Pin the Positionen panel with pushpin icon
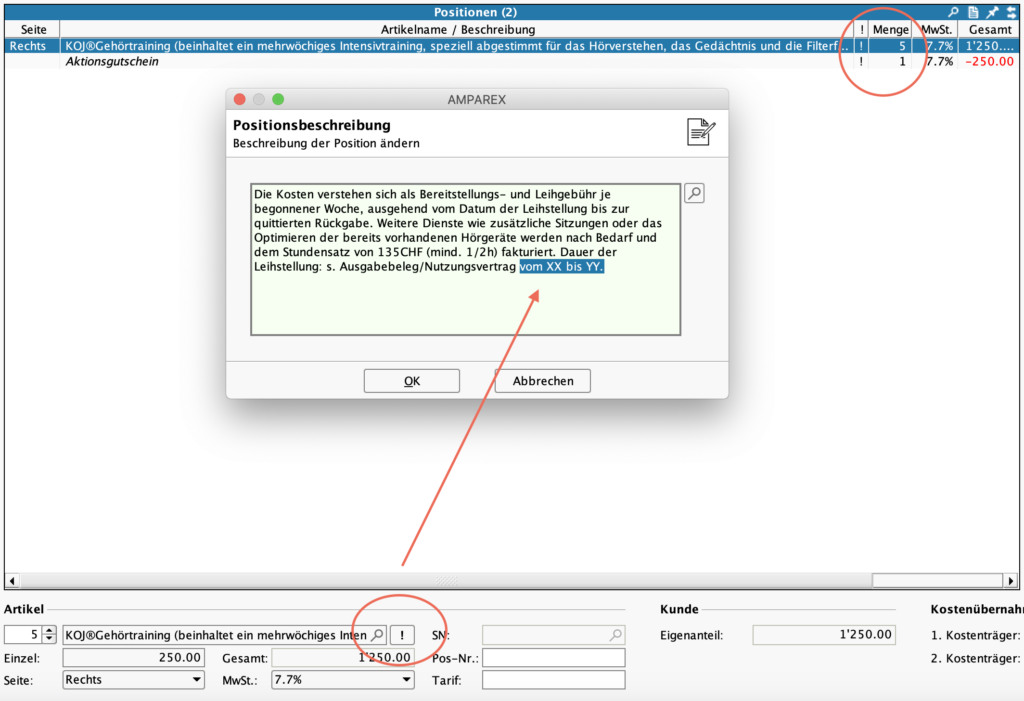 (991, 12)
